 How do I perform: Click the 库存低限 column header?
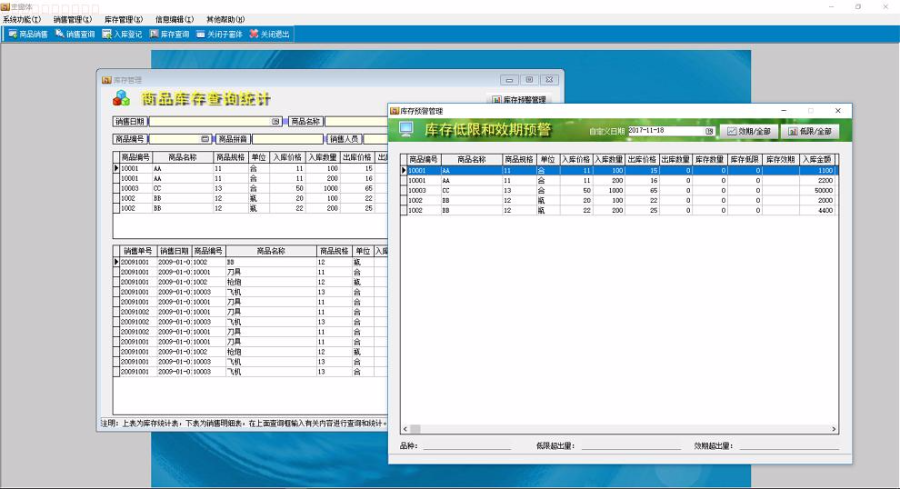[745, 159]
